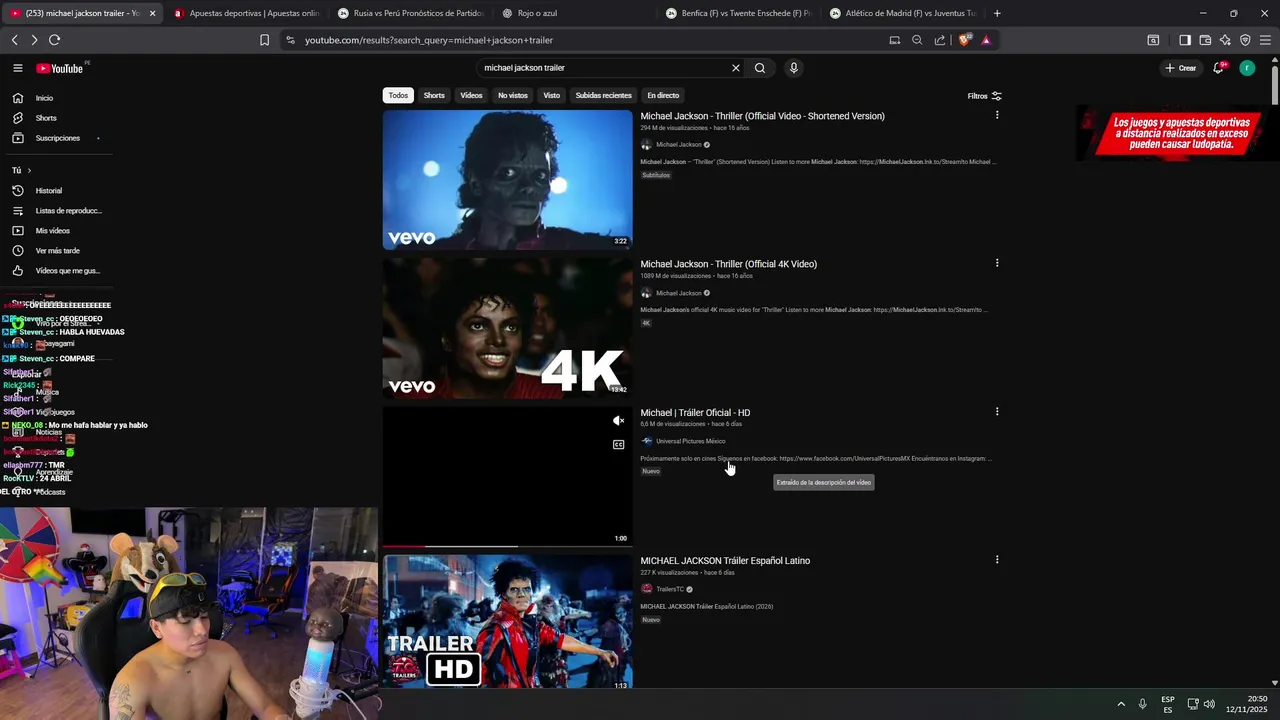
Task: Open more options for Thriller 4K Video
Action: [x=997, y=264]
